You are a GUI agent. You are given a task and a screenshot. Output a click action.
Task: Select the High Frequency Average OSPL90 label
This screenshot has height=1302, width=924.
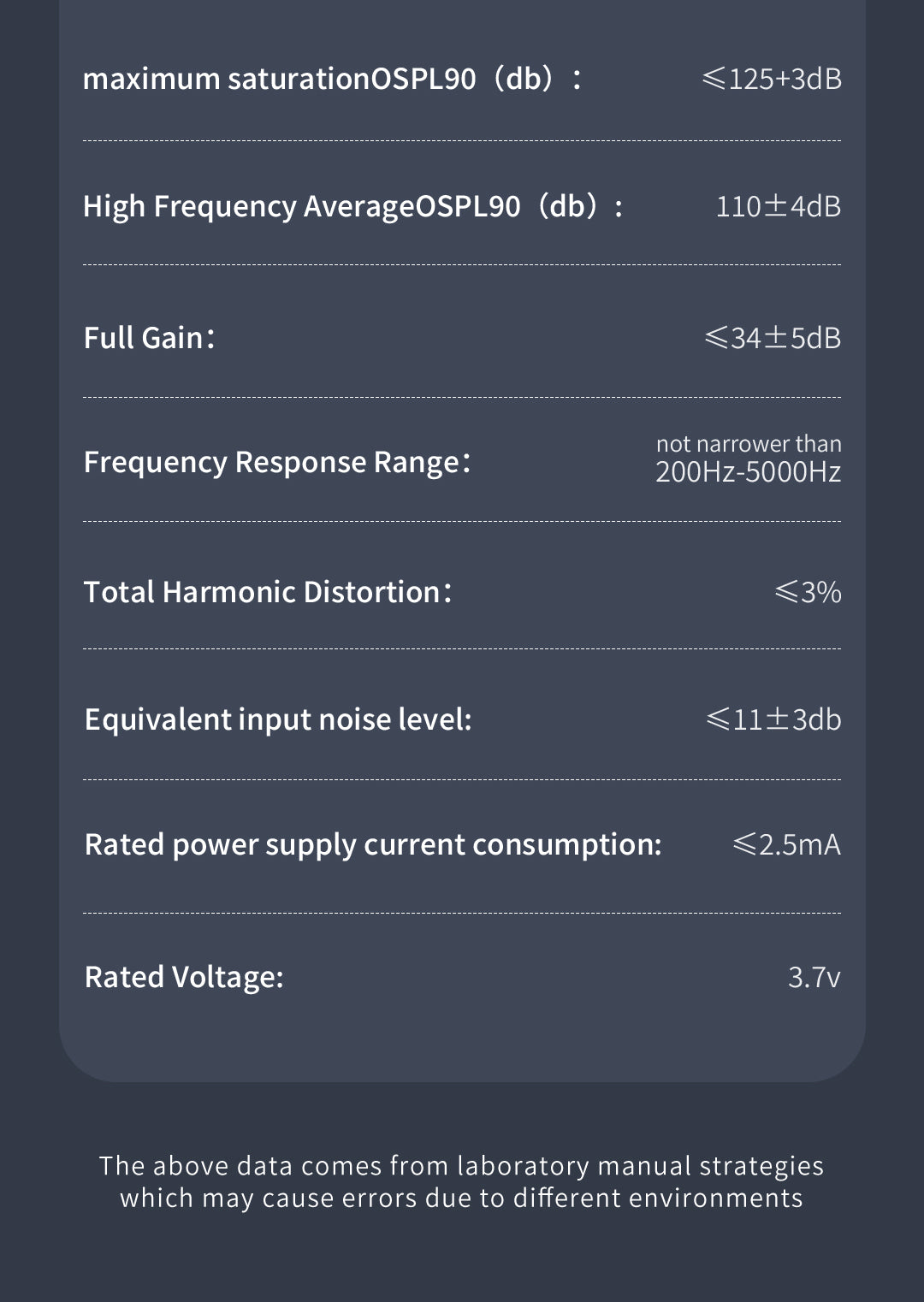[x=352, y=206]
